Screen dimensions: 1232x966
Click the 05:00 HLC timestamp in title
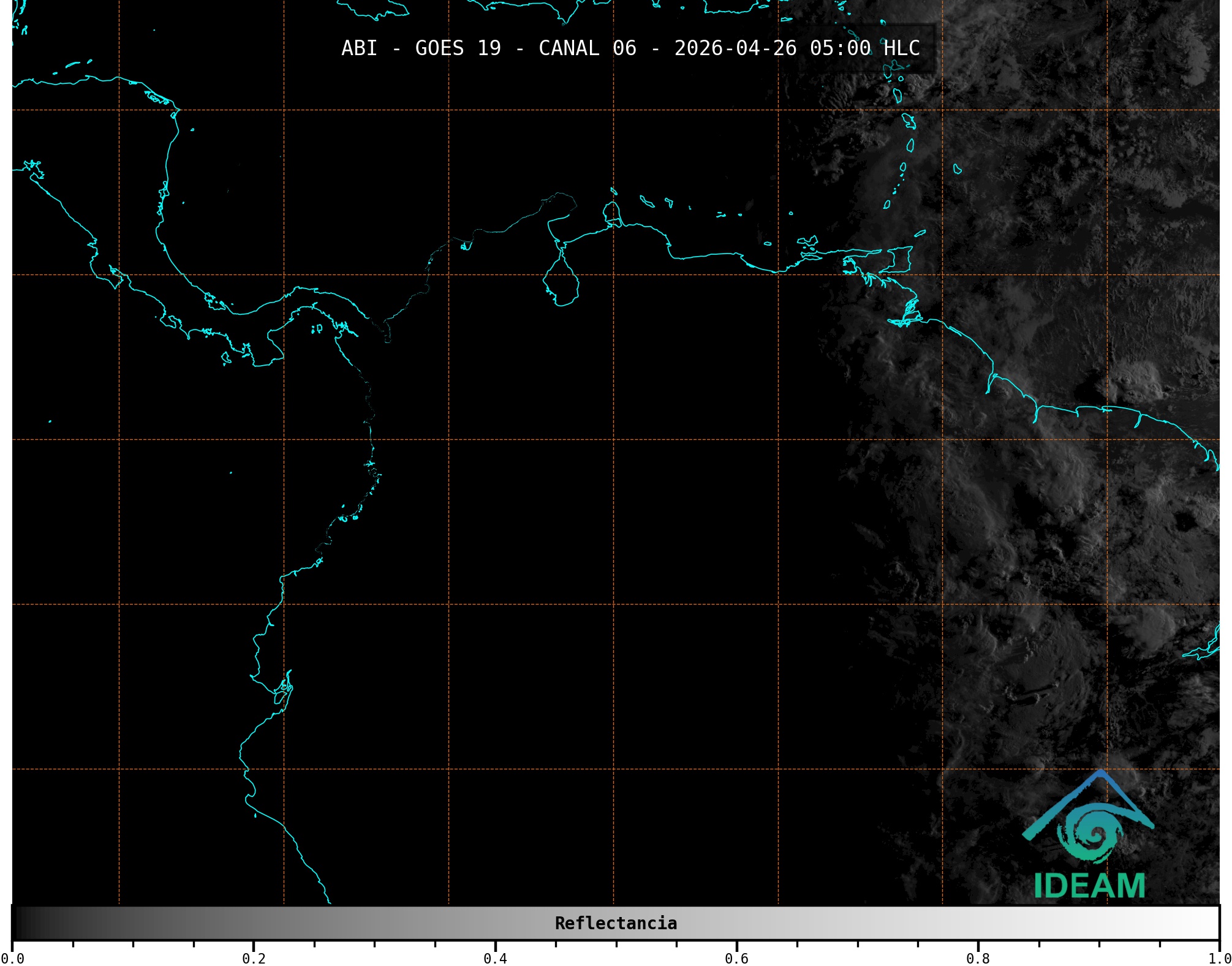point(864,48)
